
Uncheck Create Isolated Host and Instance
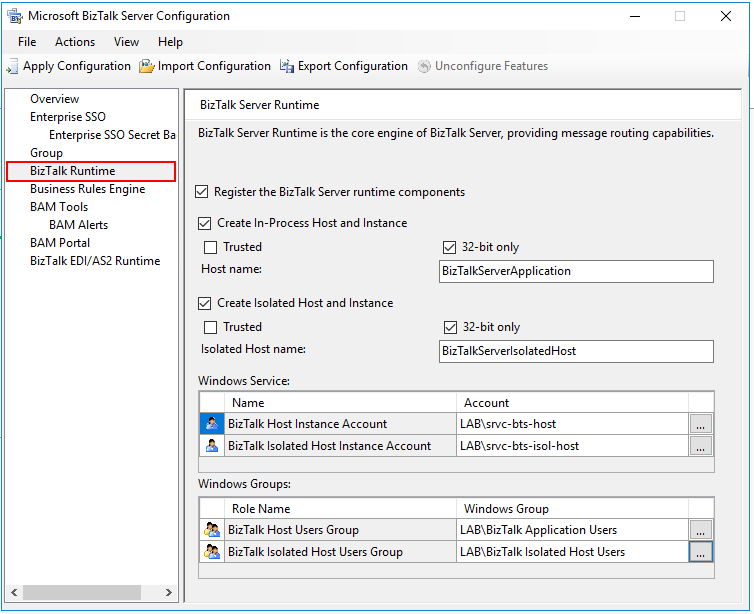click(x=204, y=303)
